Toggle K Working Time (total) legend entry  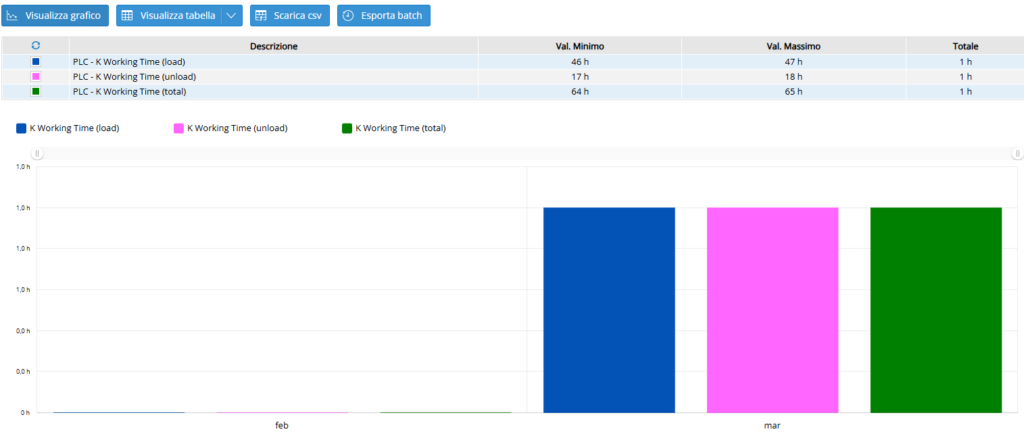[393, 128]
